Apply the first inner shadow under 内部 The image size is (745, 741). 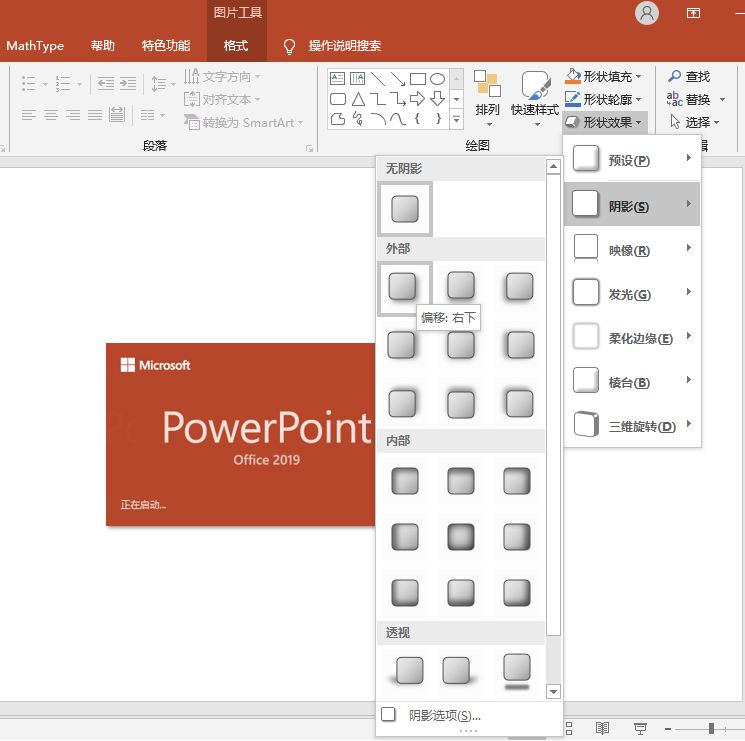coord(405,481)
